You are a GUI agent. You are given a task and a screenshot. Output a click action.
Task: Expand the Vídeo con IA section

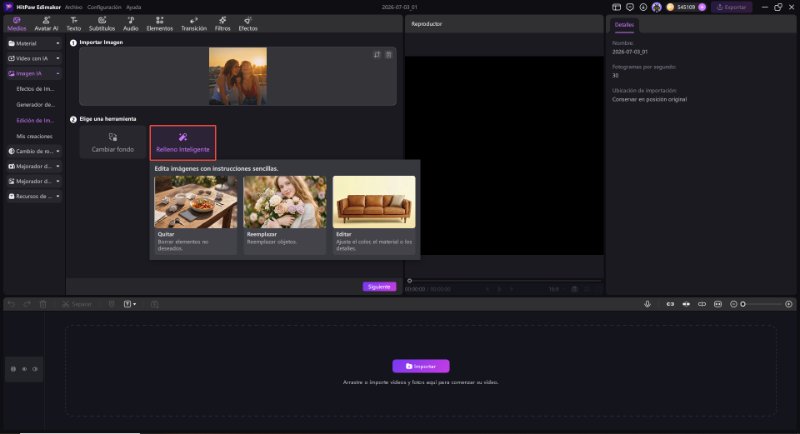[x=34, y=59]
